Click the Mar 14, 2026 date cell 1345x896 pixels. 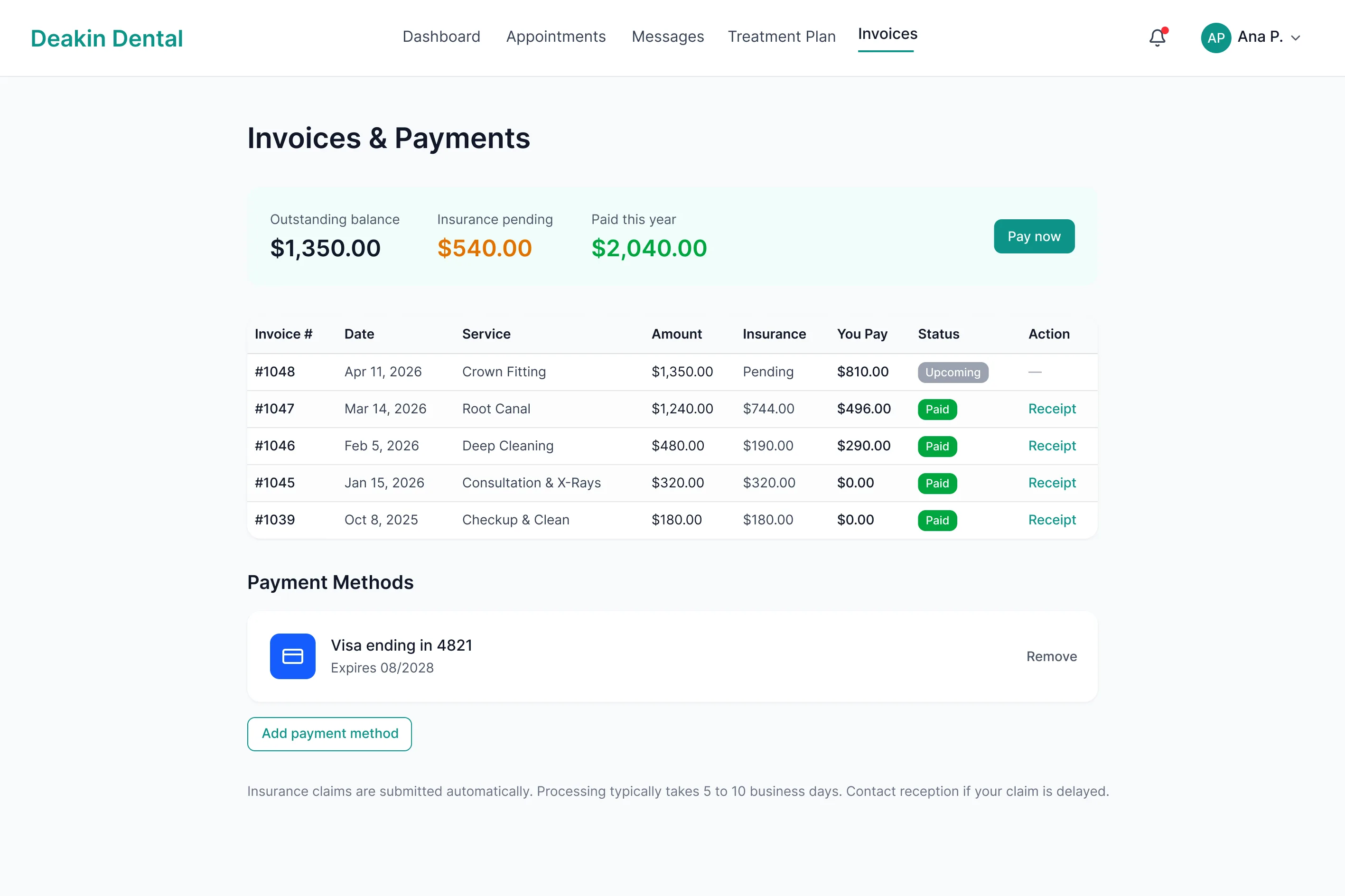[x=385, y=409]
